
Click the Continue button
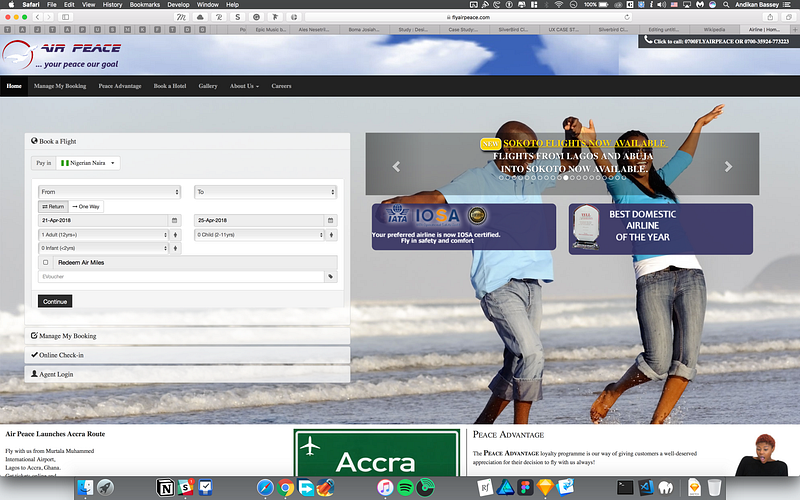(55, 302)
